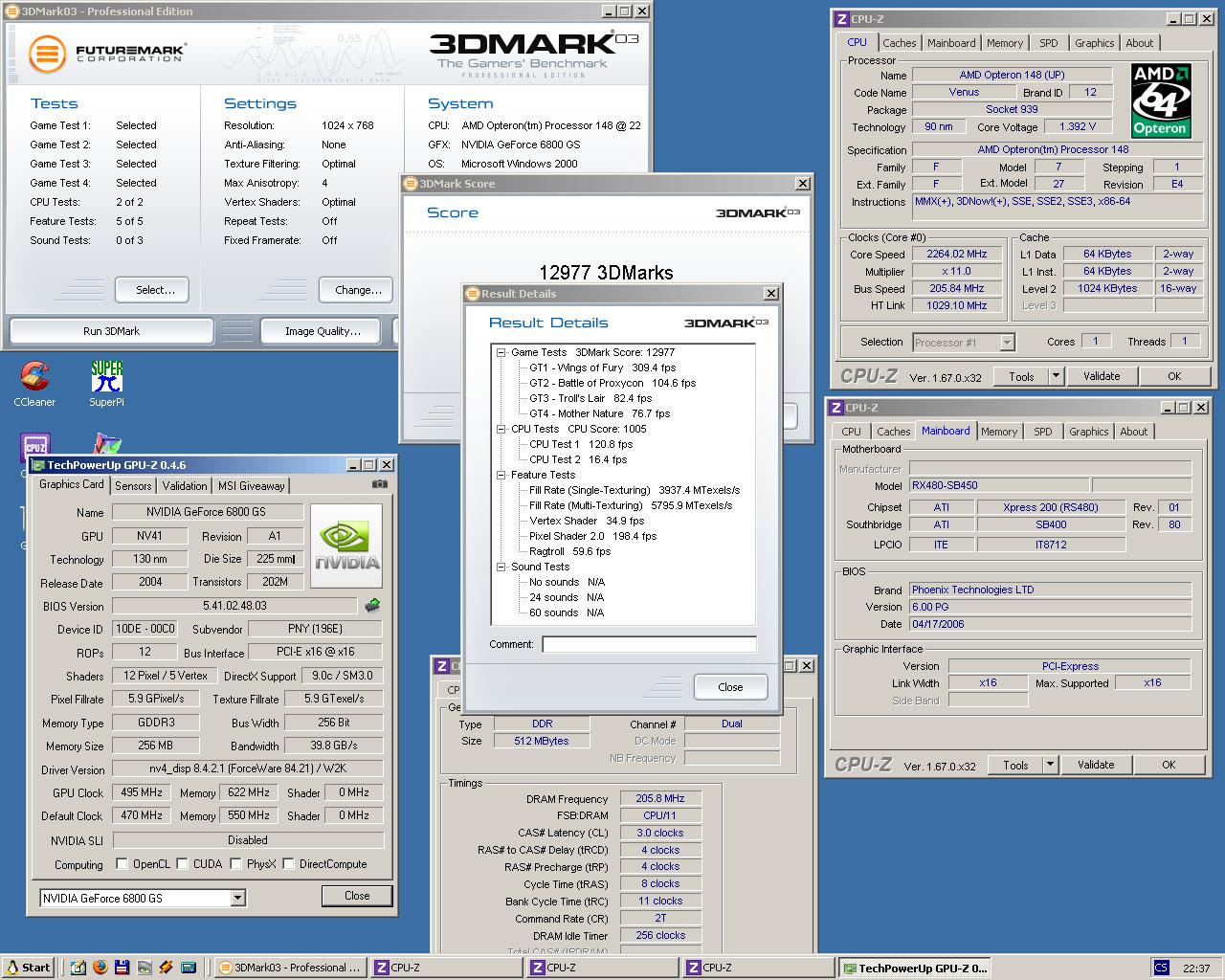This screenshot has height=980, width=1225.
Task: Open SPD tab in top CPU-Z window
Action: pos(1049,43)
